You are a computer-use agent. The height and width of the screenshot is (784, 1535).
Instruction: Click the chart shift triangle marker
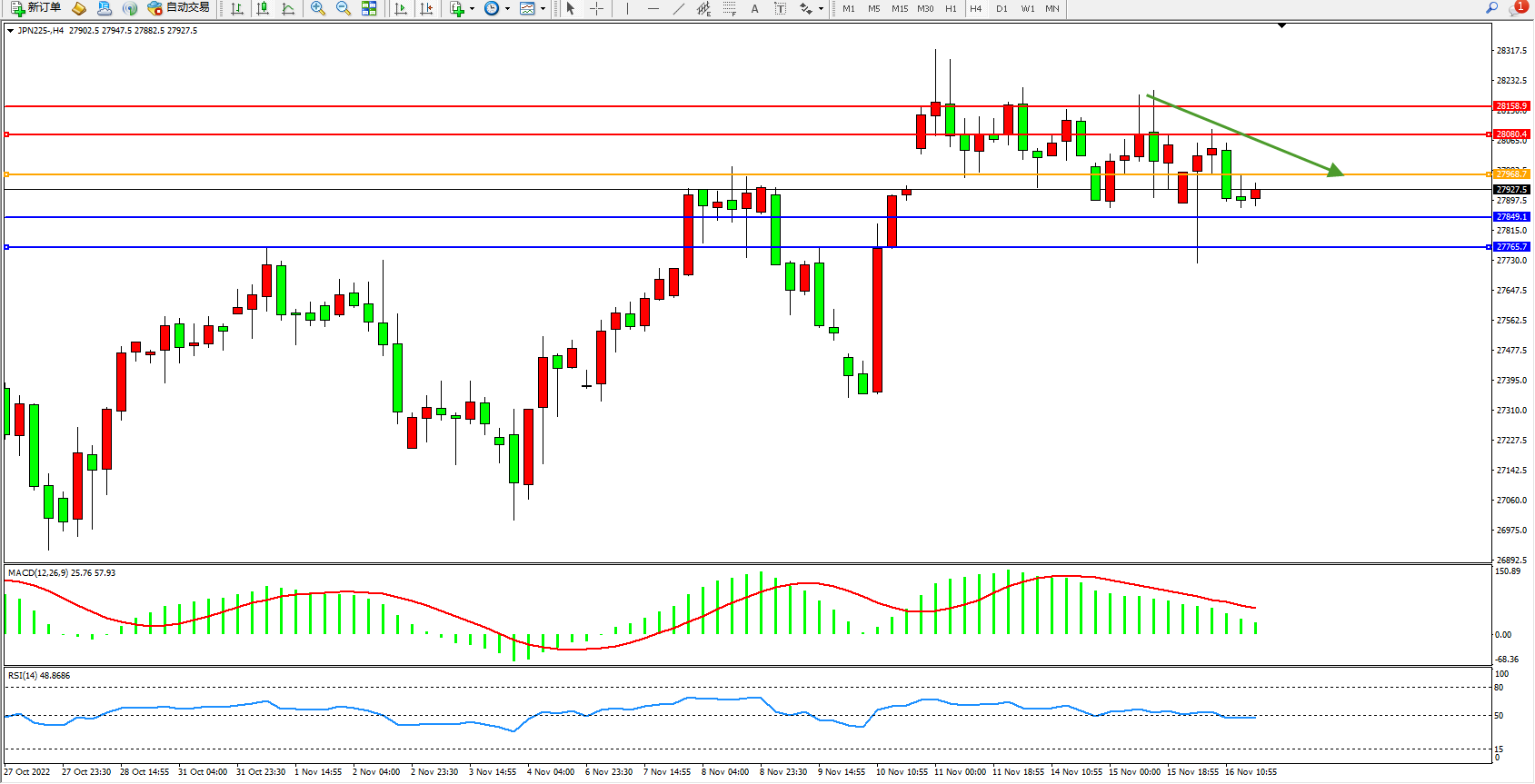click(x=1281, y=26)
